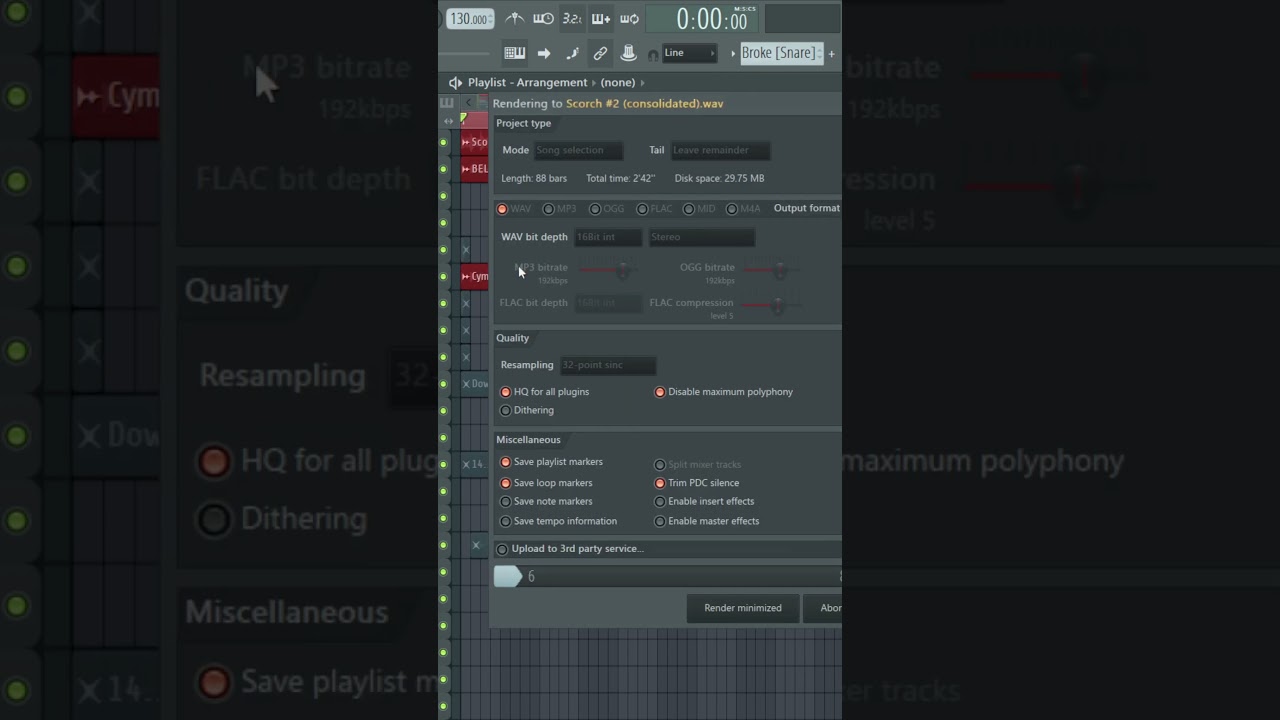Select OGG output format
1280x720 pixels.
click(607, 209)
